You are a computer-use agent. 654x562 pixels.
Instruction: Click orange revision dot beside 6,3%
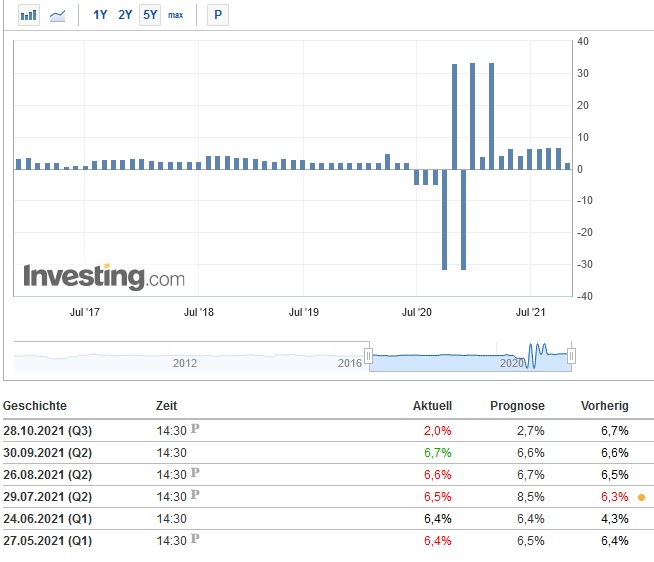[x=641, y=496]
